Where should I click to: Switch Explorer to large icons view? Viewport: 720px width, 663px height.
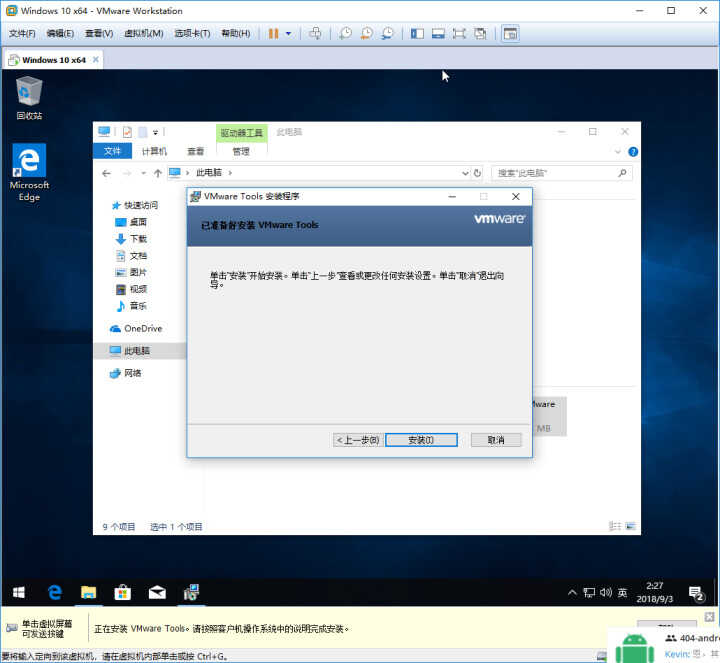click(630, 526)
